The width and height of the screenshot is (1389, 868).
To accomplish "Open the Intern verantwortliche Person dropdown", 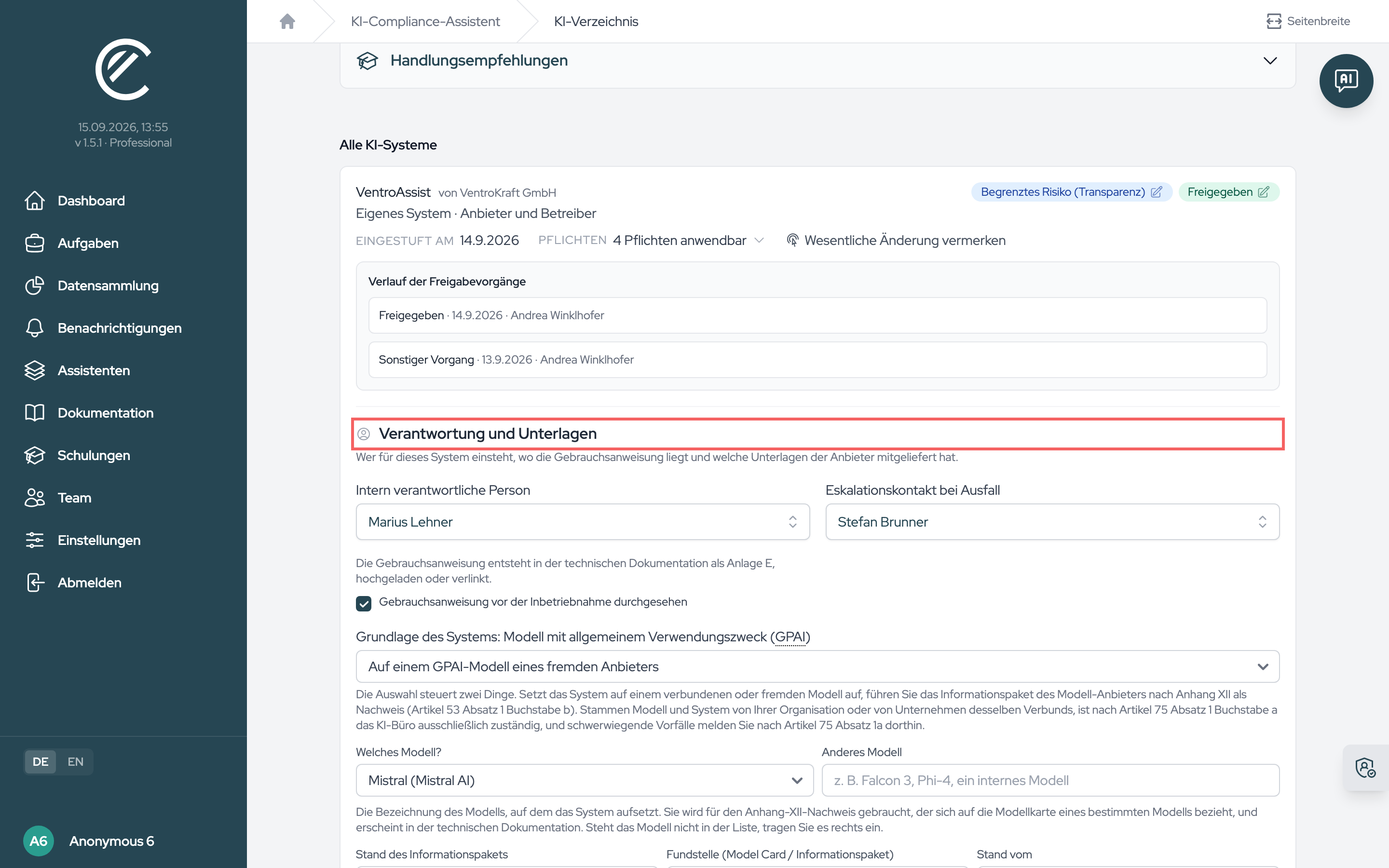I will pos(583,522).
